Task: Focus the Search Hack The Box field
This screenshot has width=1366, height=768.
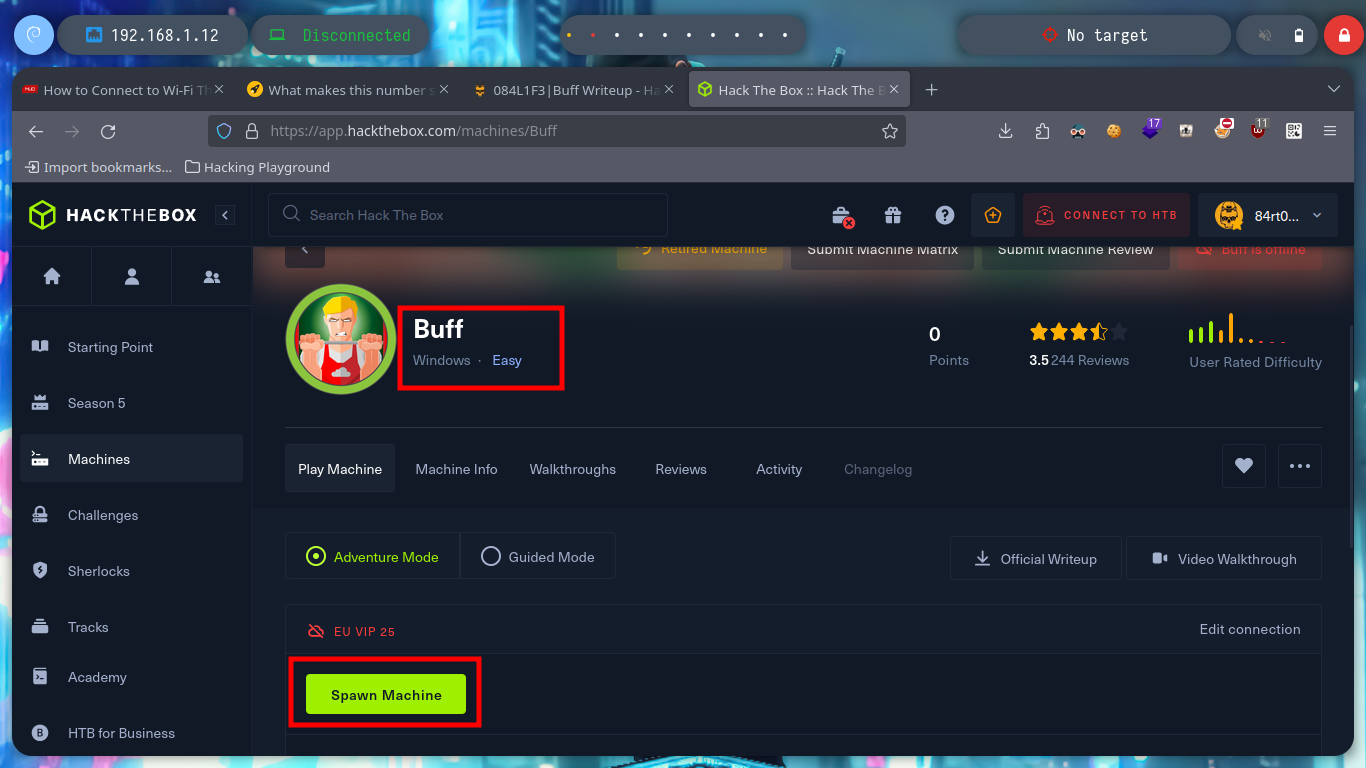Action: click(x=467, y=215)
